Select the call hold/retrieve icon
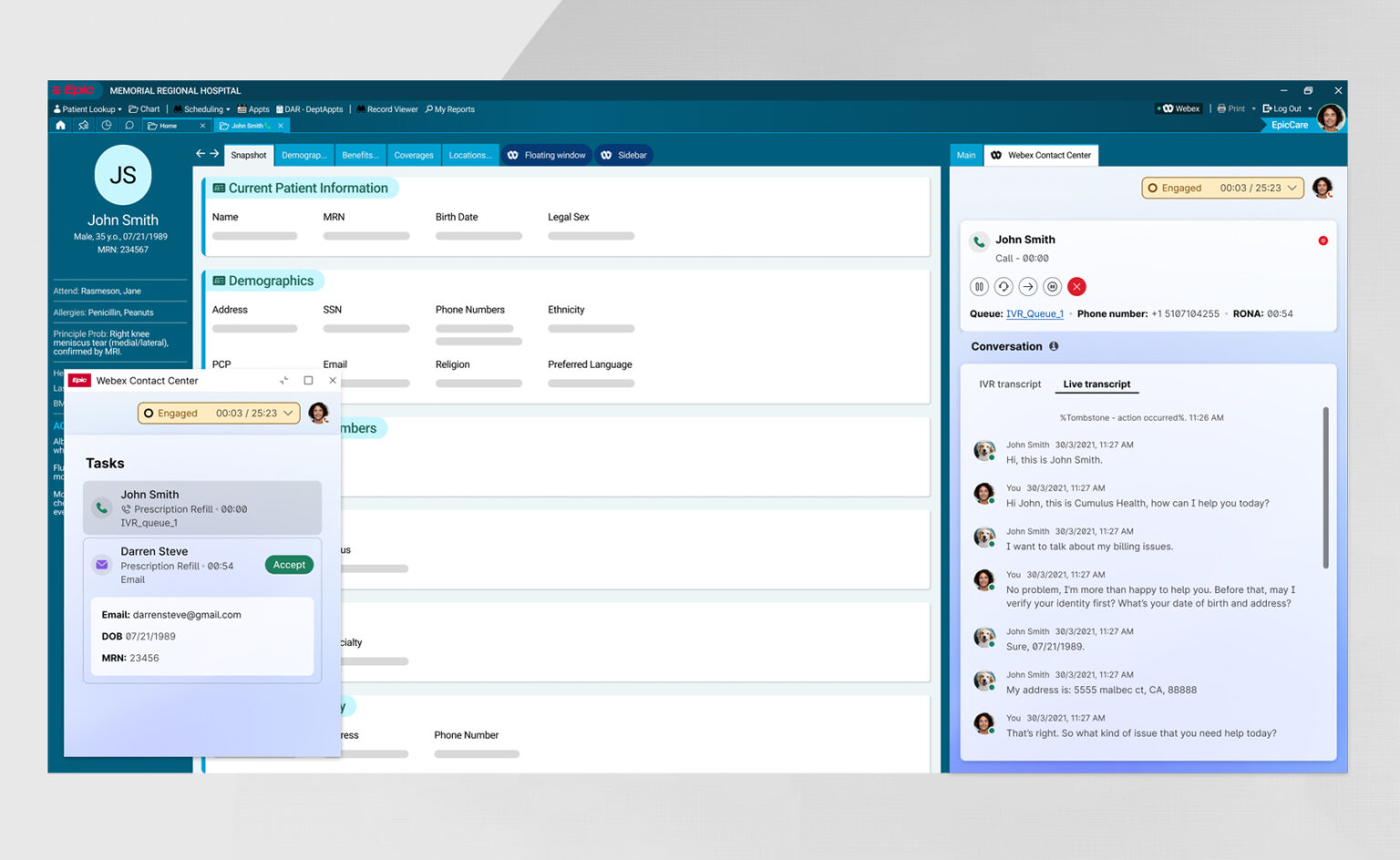Viewport: 1400px width, 860px height. 1003,286
